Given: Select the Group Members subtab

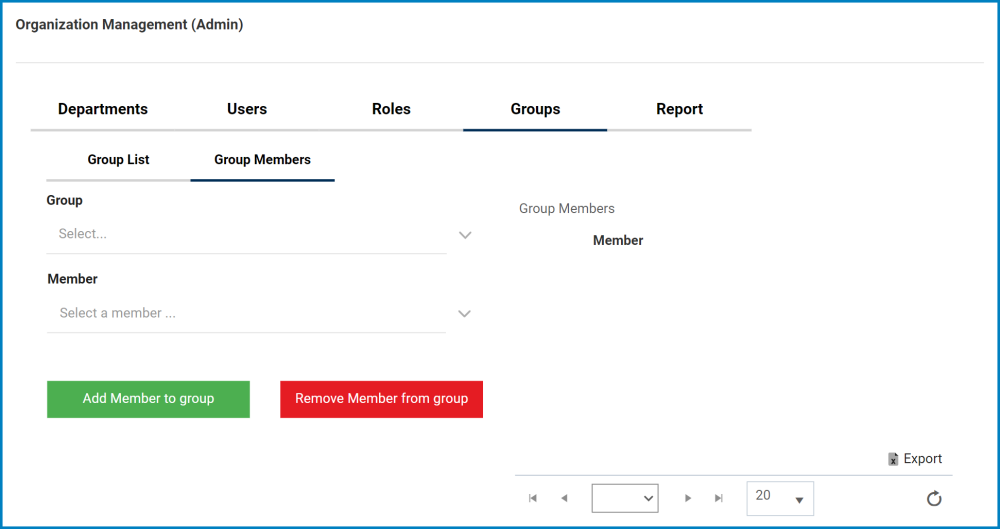Looking at the screenshot, I should 262,160.
